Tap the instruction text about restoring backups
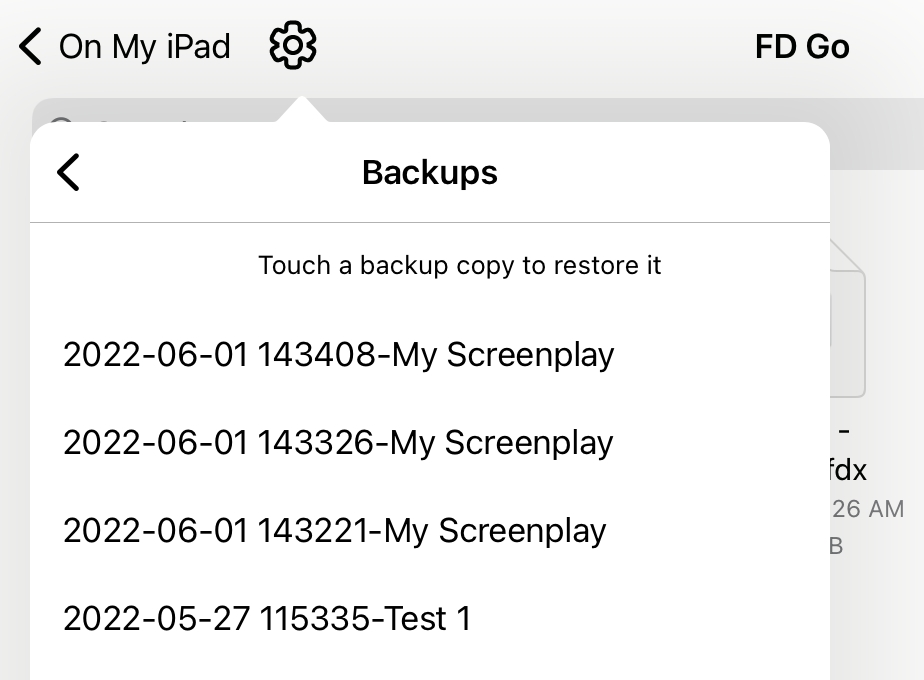This screenshot has width=924, height=680. (459, 265)
